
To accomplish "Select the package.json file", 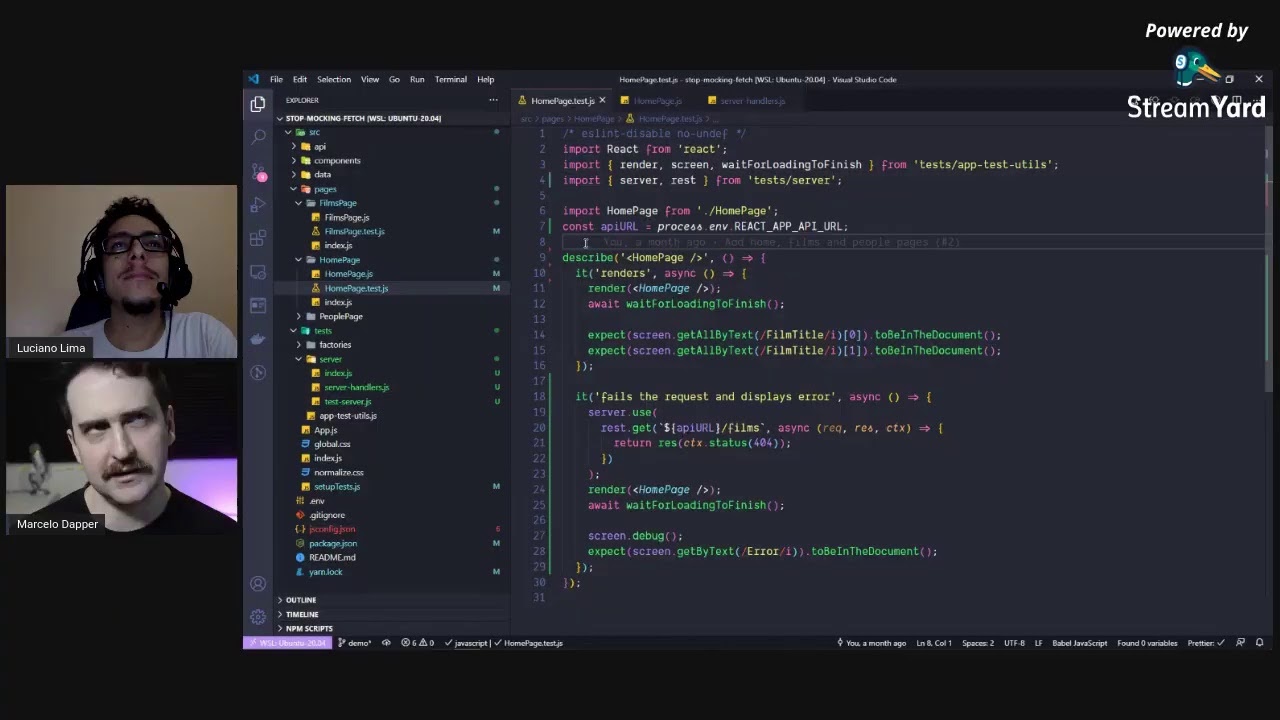I will [x=333, y=543].
